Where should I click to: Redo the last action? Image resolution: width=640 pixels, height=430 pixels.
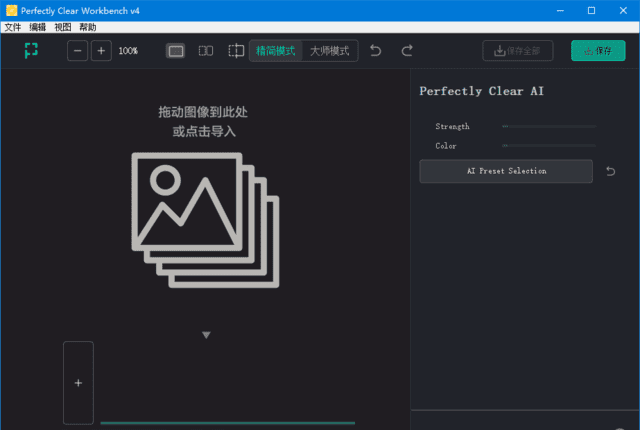point(407,51)
